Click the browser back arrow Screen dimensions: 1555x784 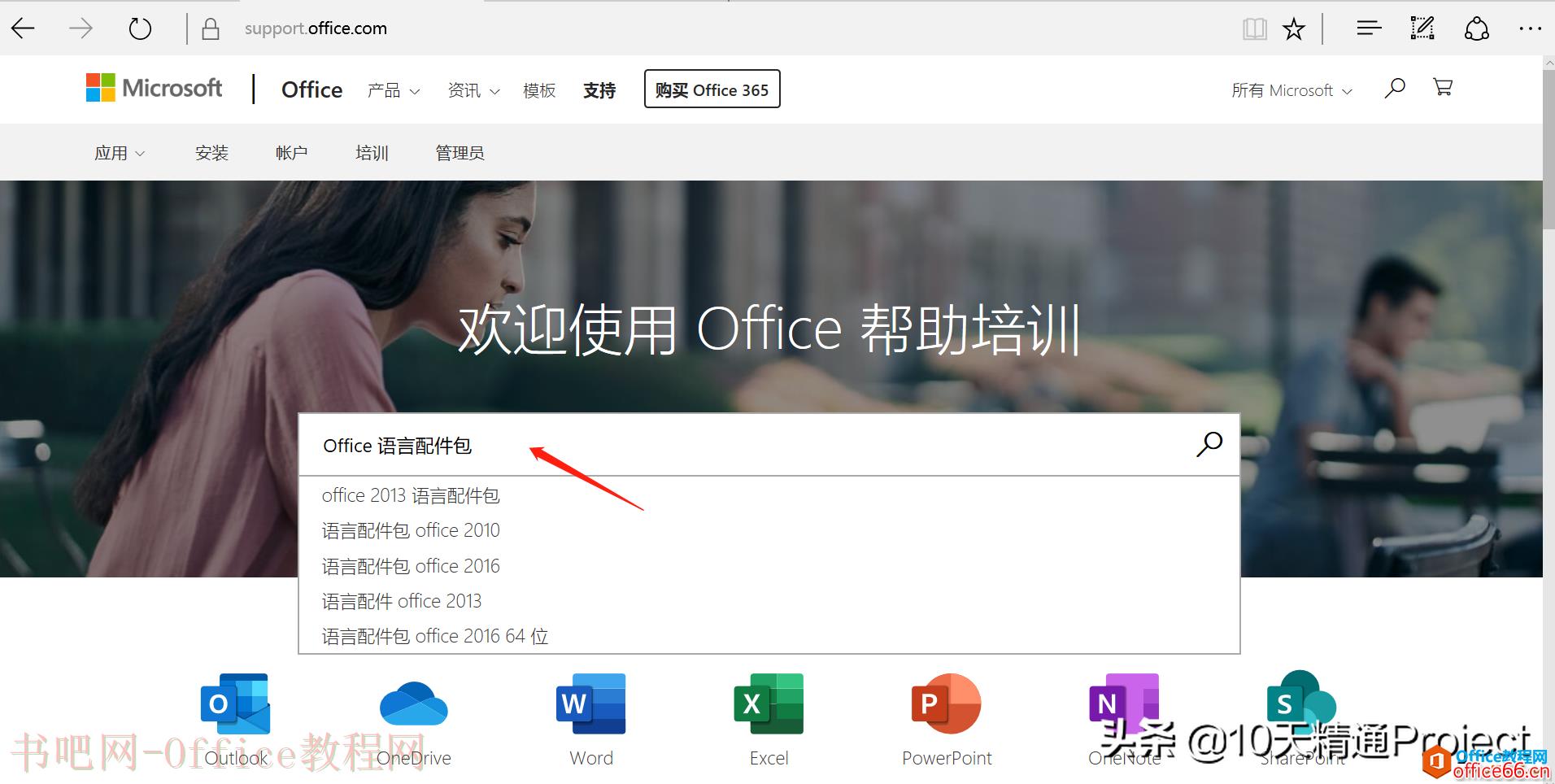[x=23, y=29]
